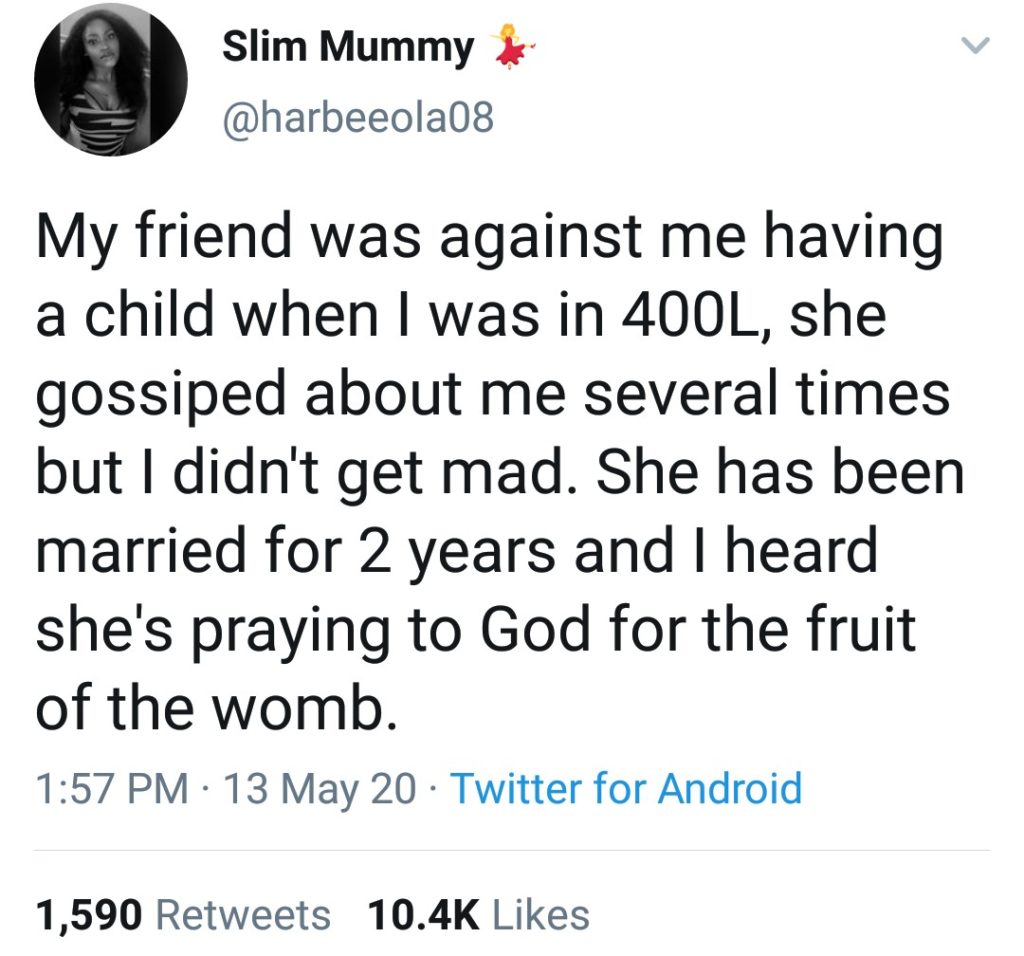Click the "1,590" retweet count number

pyautogui.click(x=91, y=913)
